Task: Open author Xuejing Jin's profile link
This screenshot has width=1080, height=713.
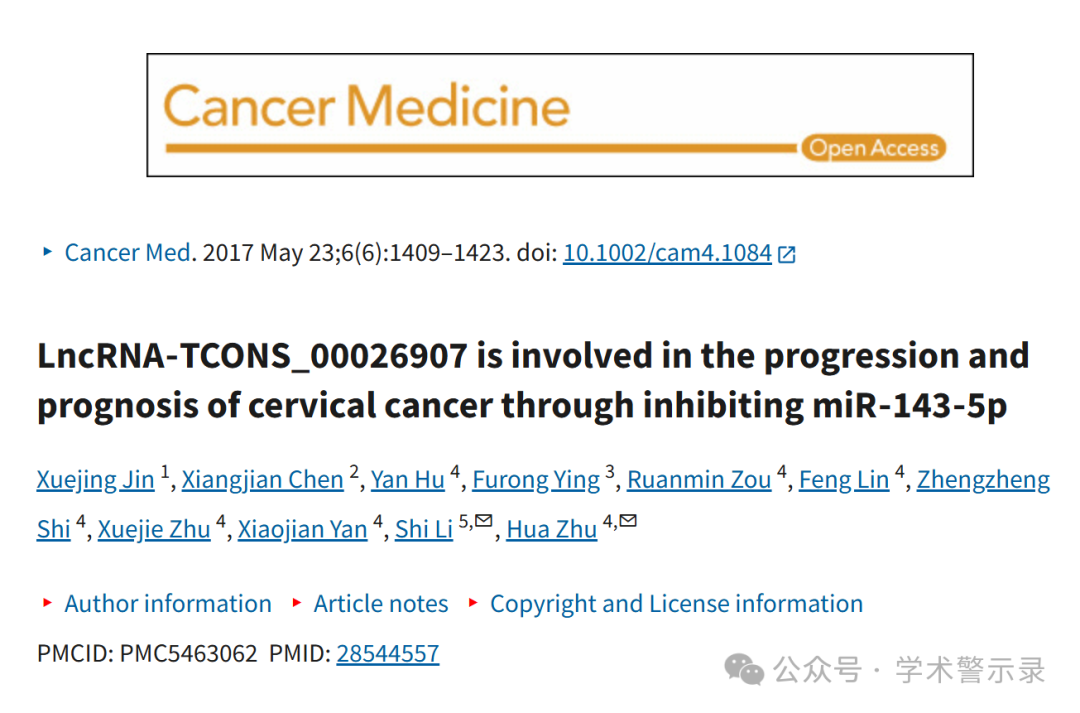Action: (x=96, y=479)
